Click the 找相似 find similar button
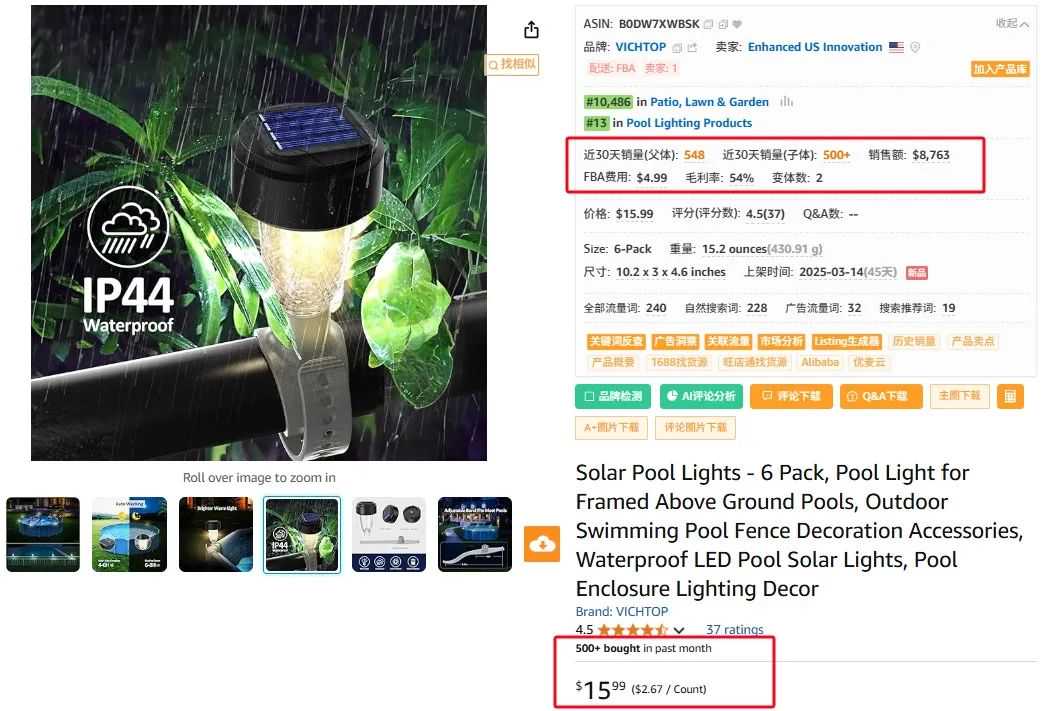 512,64
